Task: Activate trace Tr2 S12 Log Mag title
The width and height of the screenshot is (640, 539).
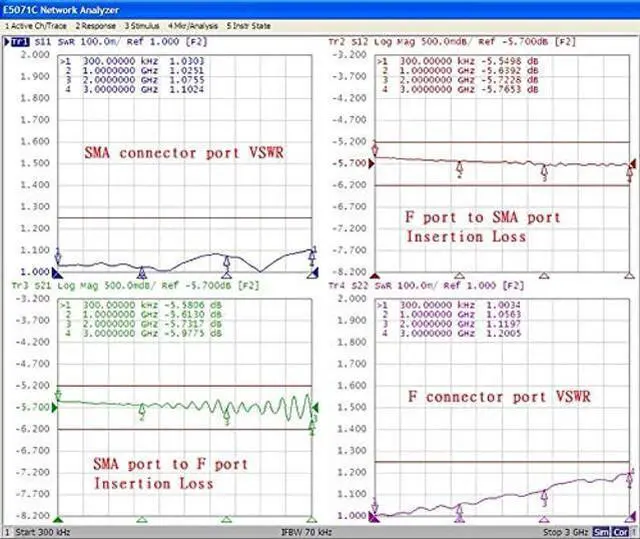Action: (x=452, y=42)
